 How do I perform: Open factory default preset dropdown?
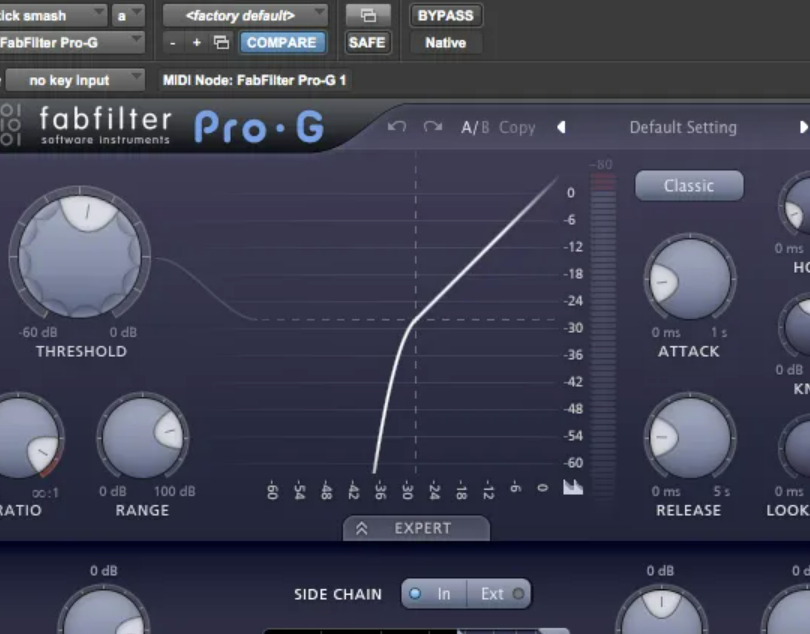245,16
